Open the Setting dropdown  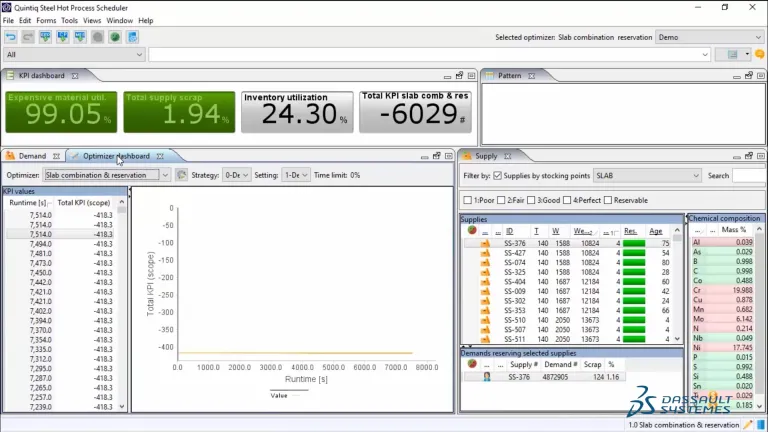[295, 175]
